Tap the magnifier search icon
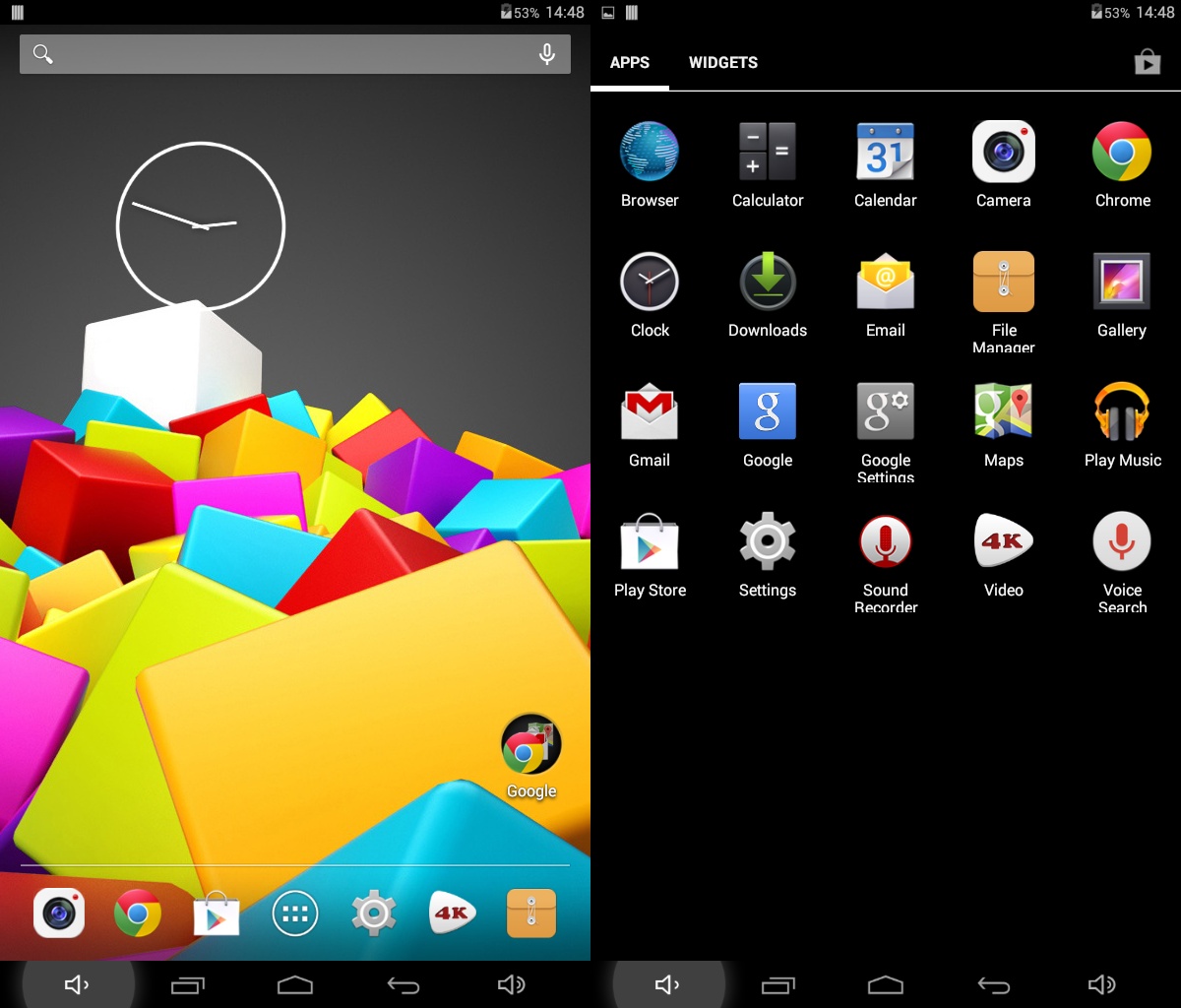This screenshot has width=1181, height=1008. click(x=42, y=54)
